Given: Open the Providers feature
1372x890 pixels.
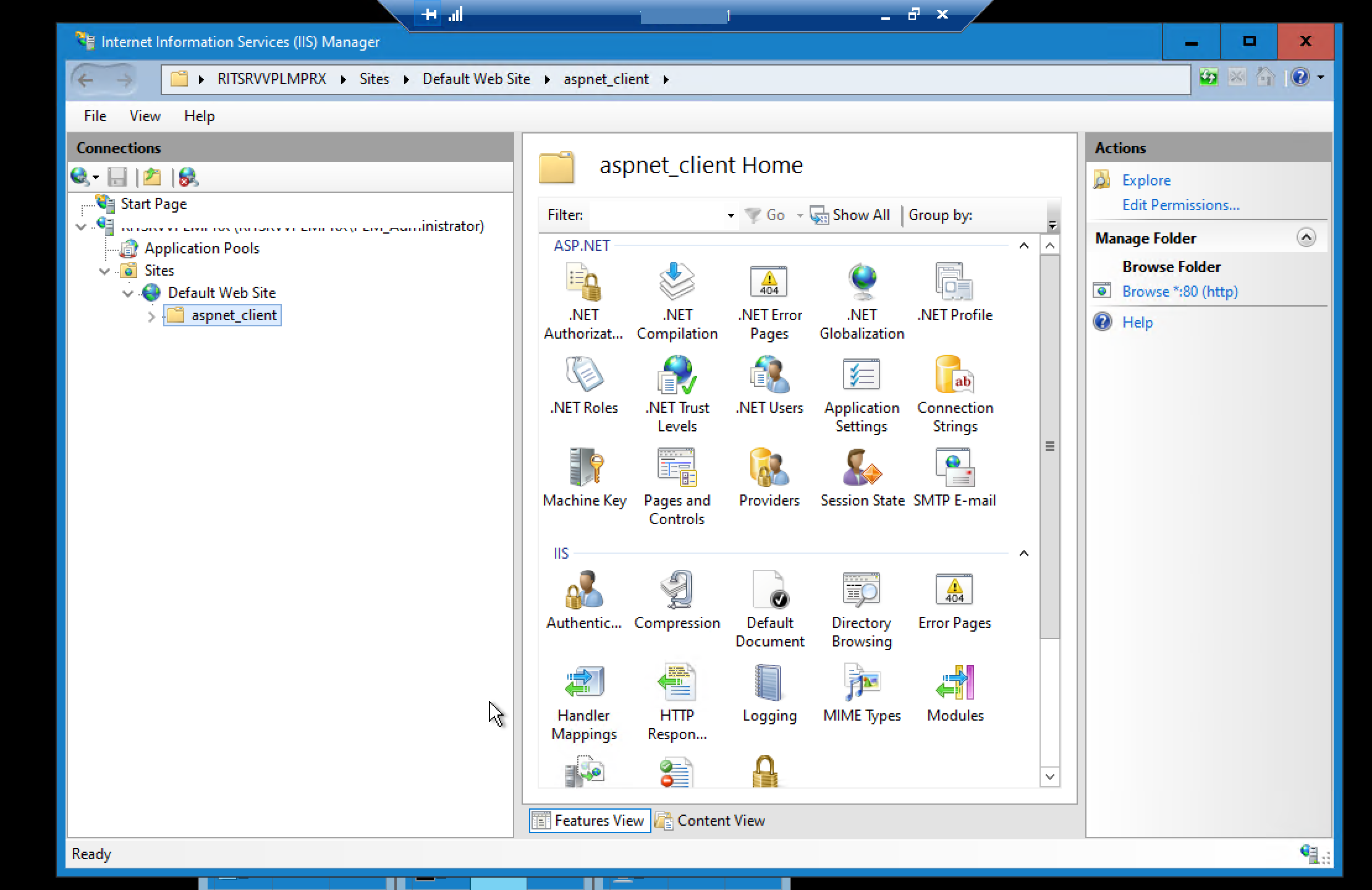Looking at the screenshot, I should click(x=769, y=479).
